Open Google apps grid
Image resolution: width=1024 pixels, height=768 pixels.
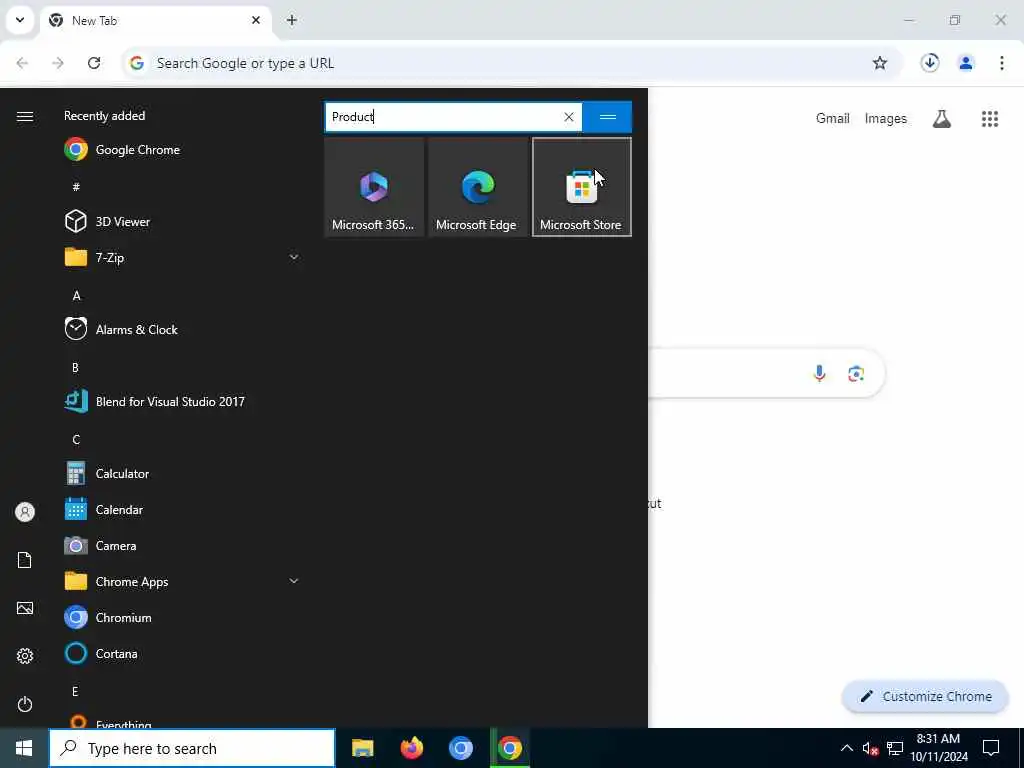(989, 118)
